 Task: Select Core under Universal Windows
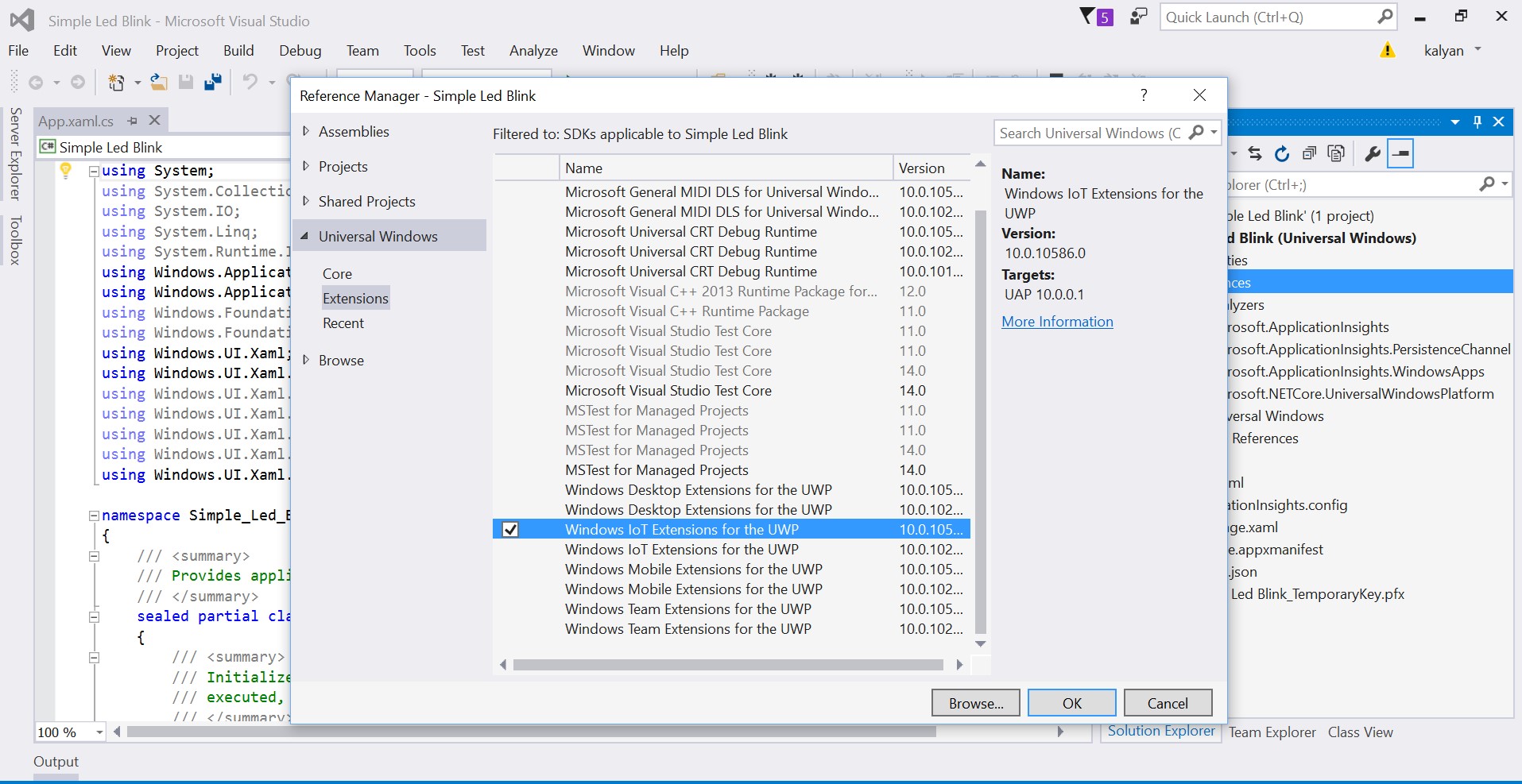337,273
